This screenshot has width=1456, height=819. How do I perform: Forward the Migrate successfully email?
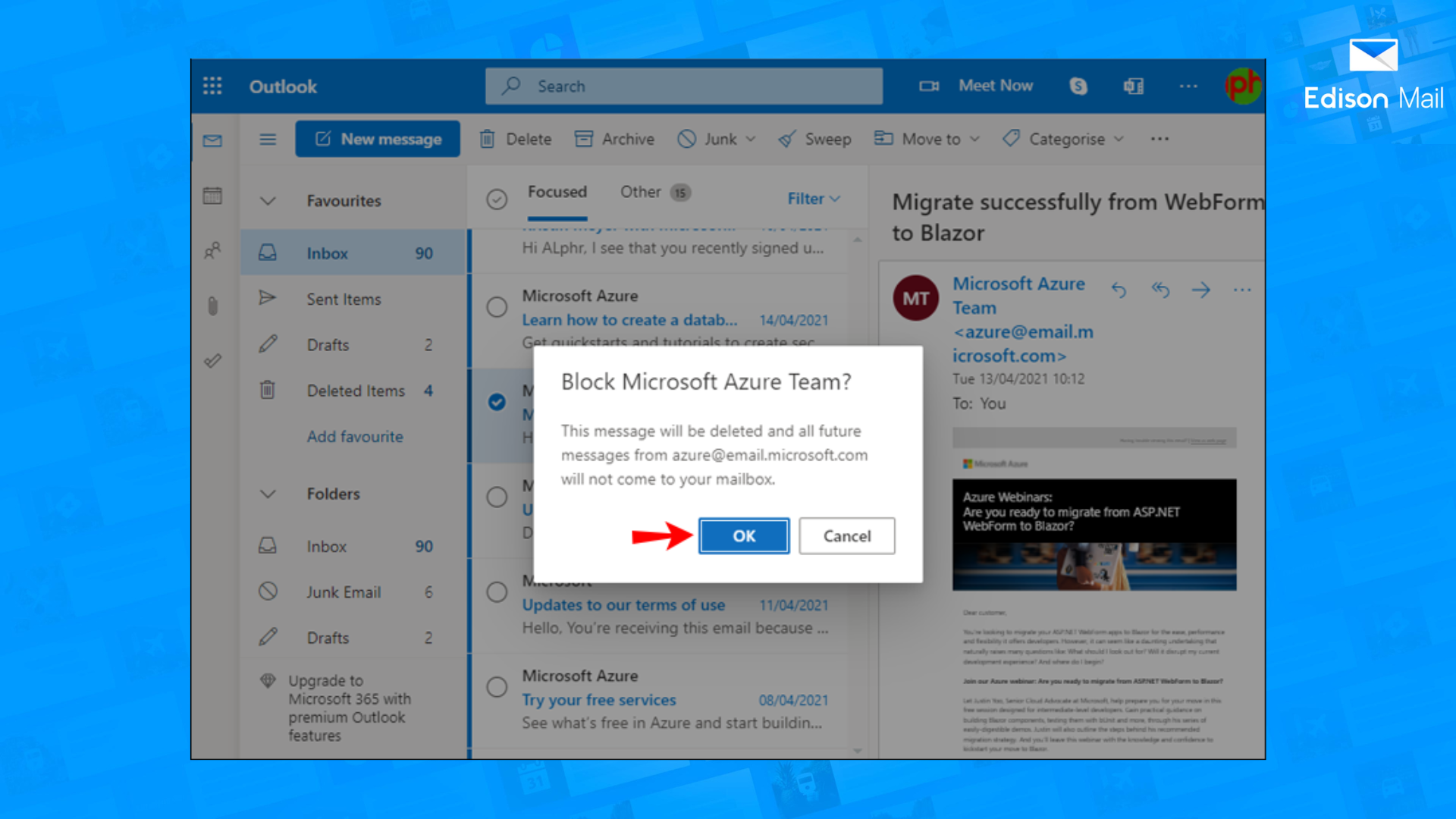point(1201,290)
